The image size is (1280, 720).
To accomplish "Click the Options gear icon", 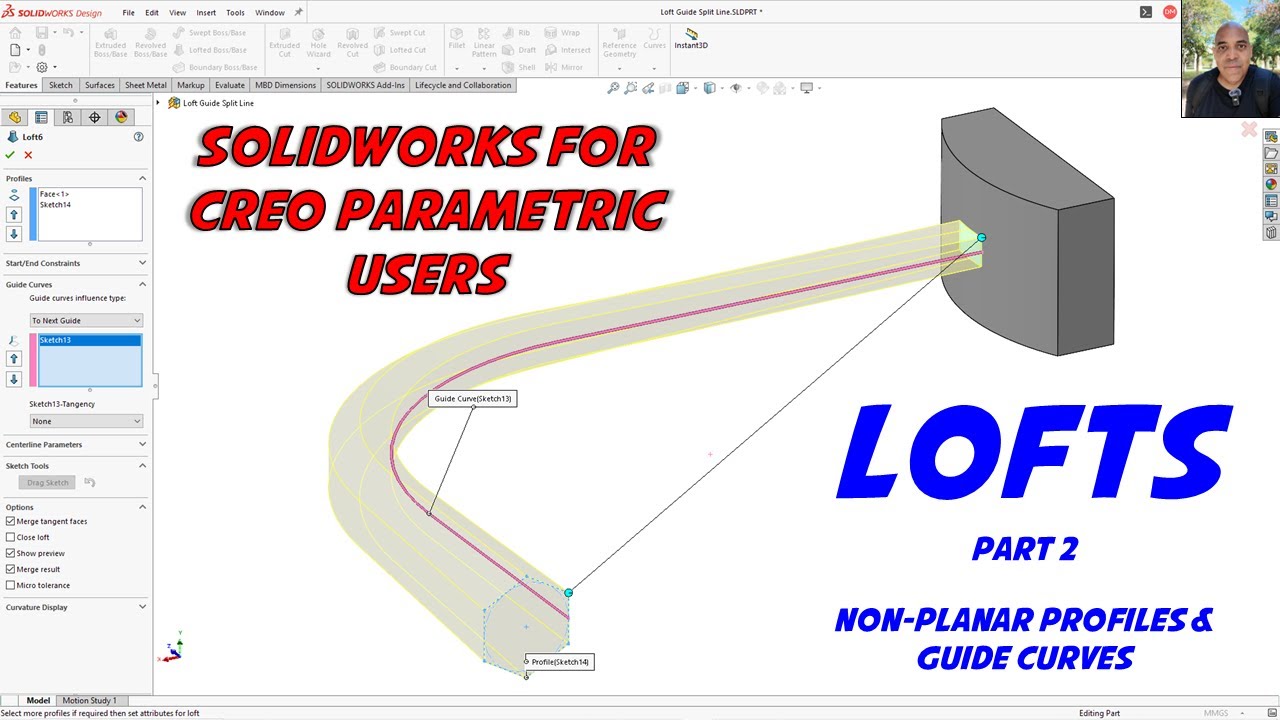I will pyautogui.click(x=41, y=67).
